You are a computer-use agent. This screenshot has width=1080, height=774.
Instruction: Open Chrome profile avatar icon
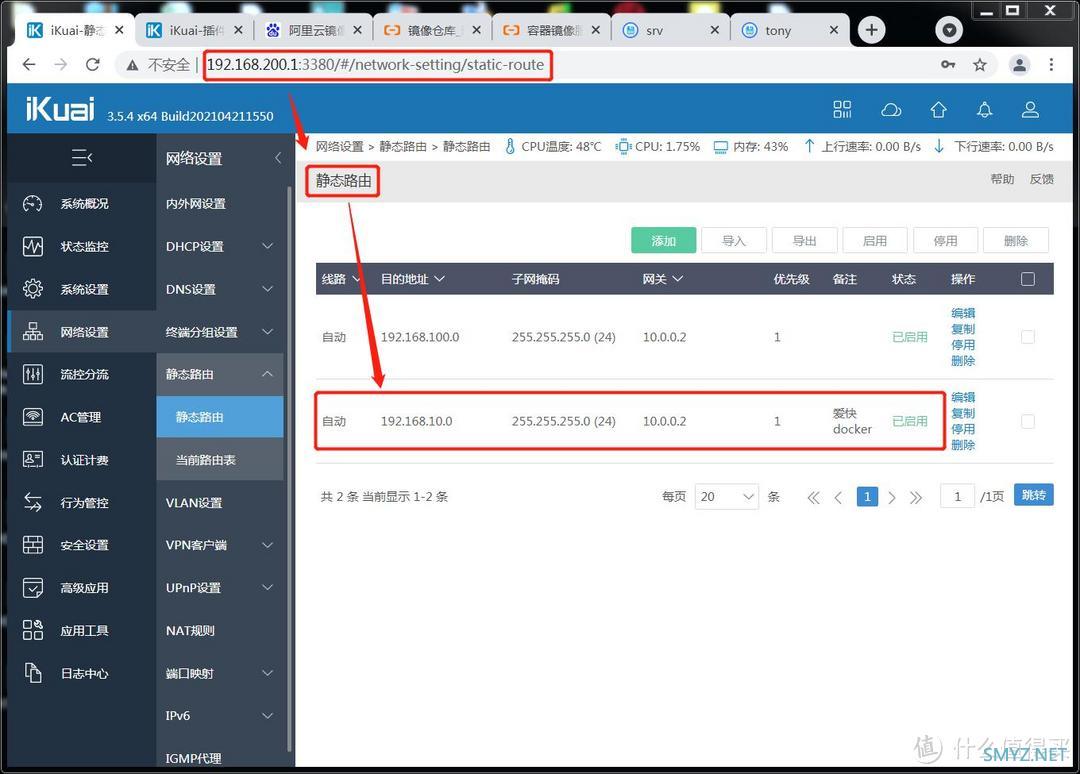click(x=1019, y=65)
